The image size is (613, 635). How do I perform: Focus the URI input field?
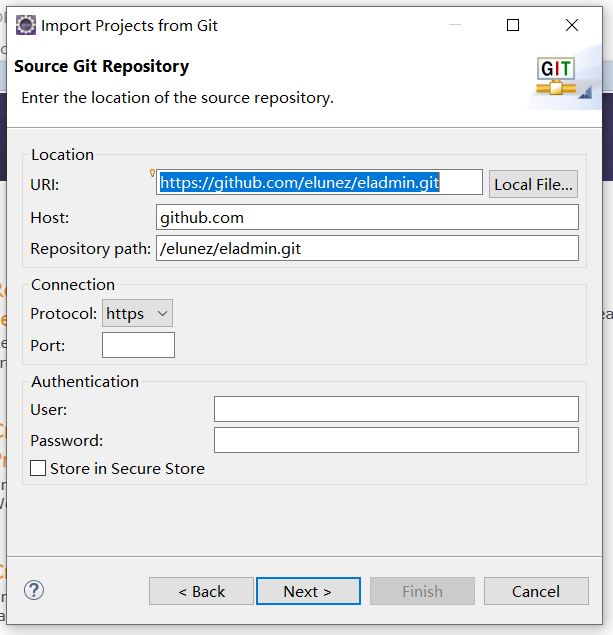(x=319, y=182)
